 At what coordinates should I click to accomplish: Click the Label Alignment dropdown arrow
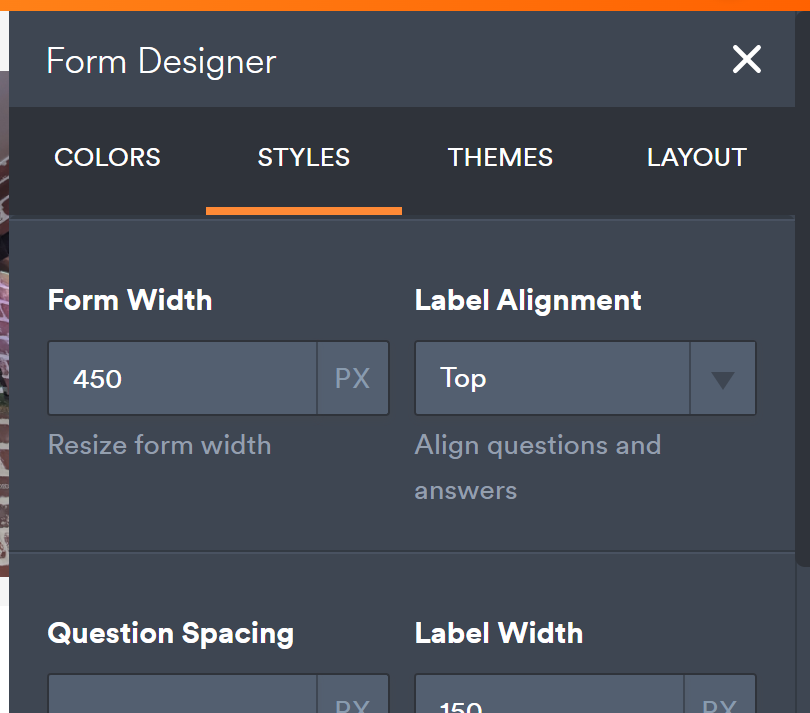pyautogui.click(x=723, y=379)
